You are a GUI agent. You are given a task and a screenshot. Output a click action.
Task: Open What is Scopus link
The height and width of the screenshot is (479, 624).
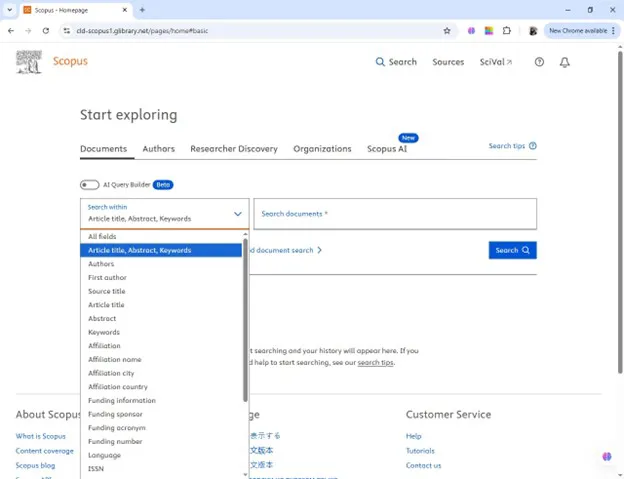[x=41, y=436]
